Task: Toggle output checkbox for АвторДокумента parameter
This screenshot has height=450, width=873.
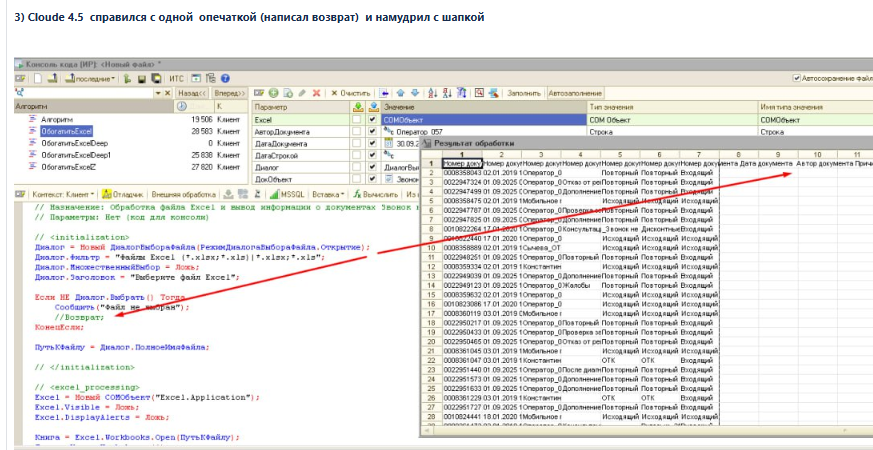Action: (x=372, y=132)
